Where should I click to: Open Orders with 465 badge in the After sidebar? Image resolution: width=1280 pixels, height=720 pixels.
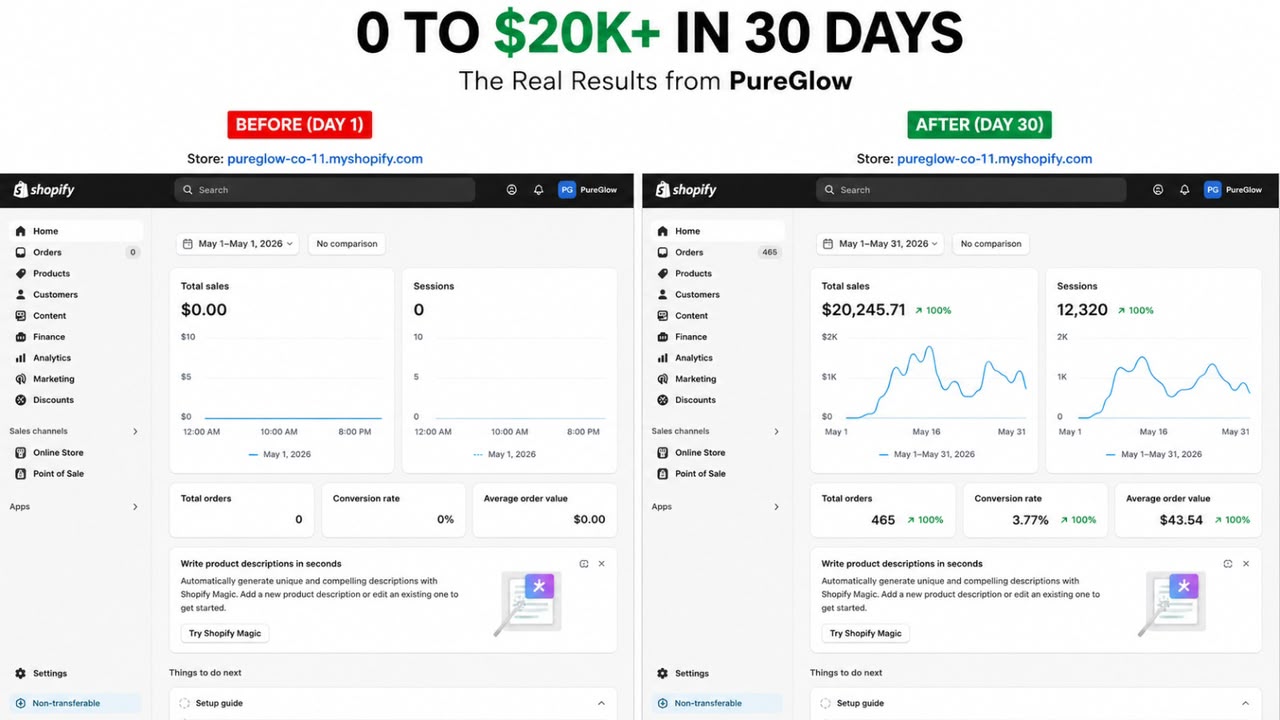(717, 252)
